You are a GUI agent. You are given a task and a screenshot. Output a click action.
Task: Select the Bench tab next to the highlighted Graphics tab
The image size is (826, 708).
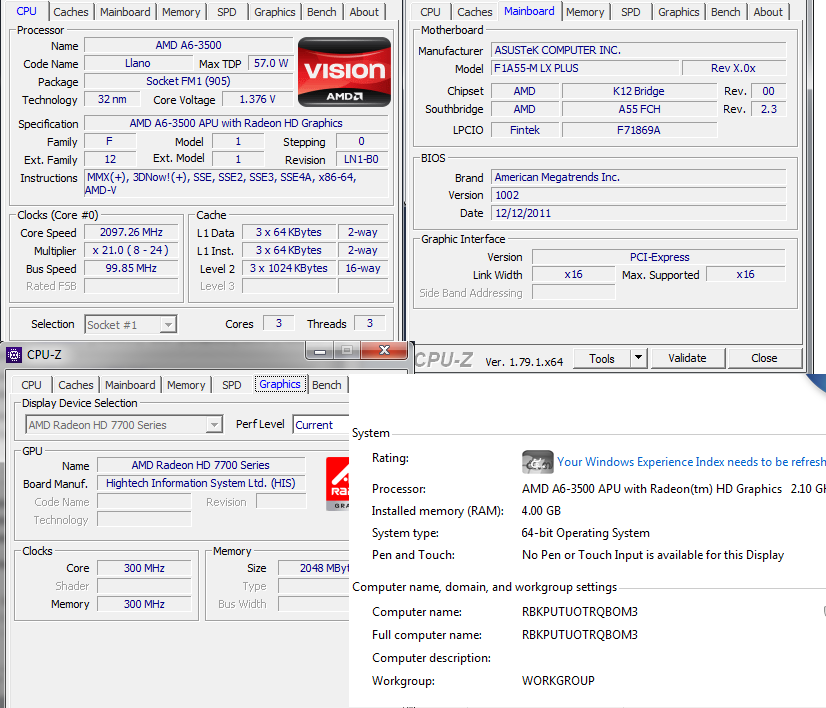tap(326, 385)
